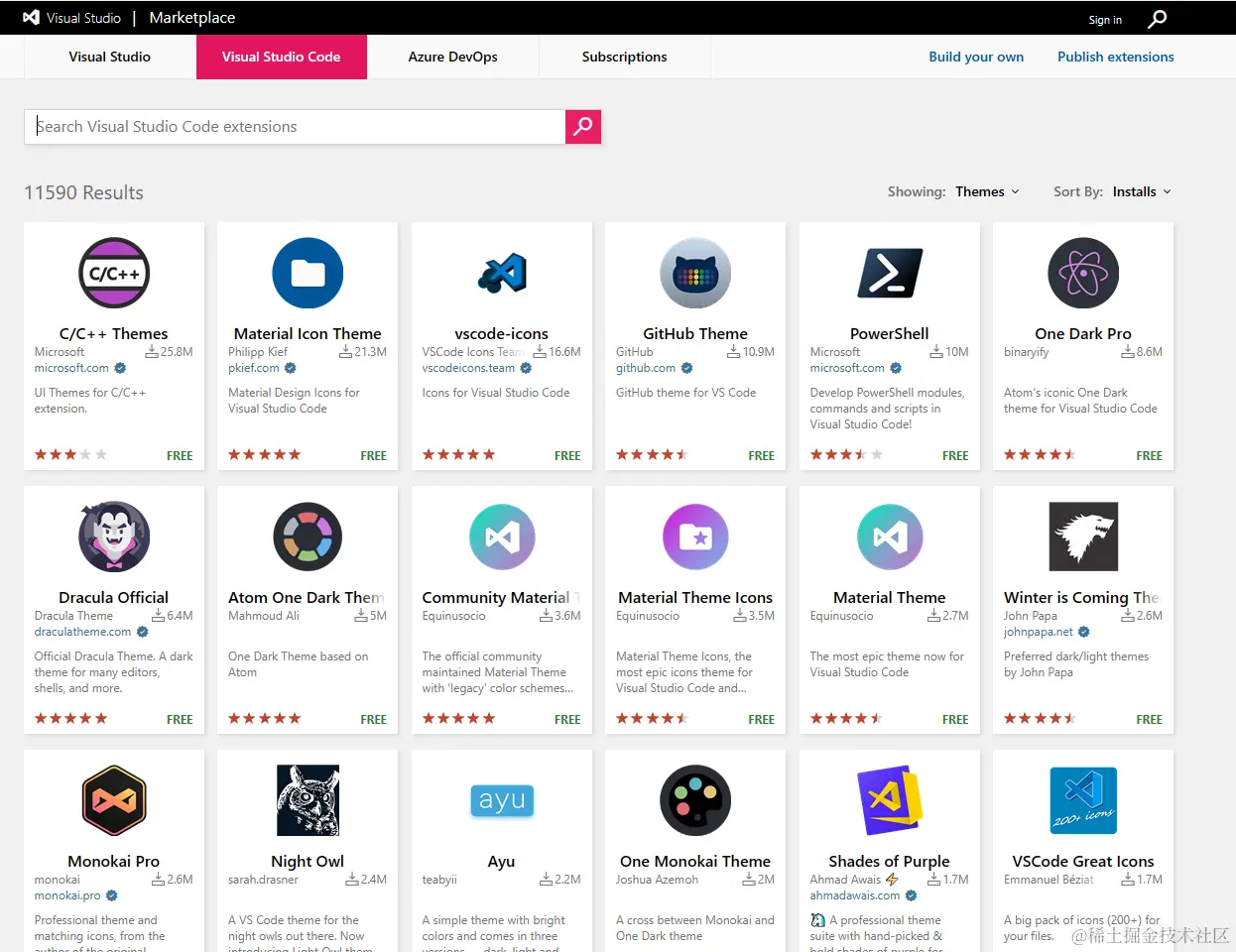The image size is (1236, 952).
Task: Visit pkief.com publisher link
Action: click(x=254, y=368)
